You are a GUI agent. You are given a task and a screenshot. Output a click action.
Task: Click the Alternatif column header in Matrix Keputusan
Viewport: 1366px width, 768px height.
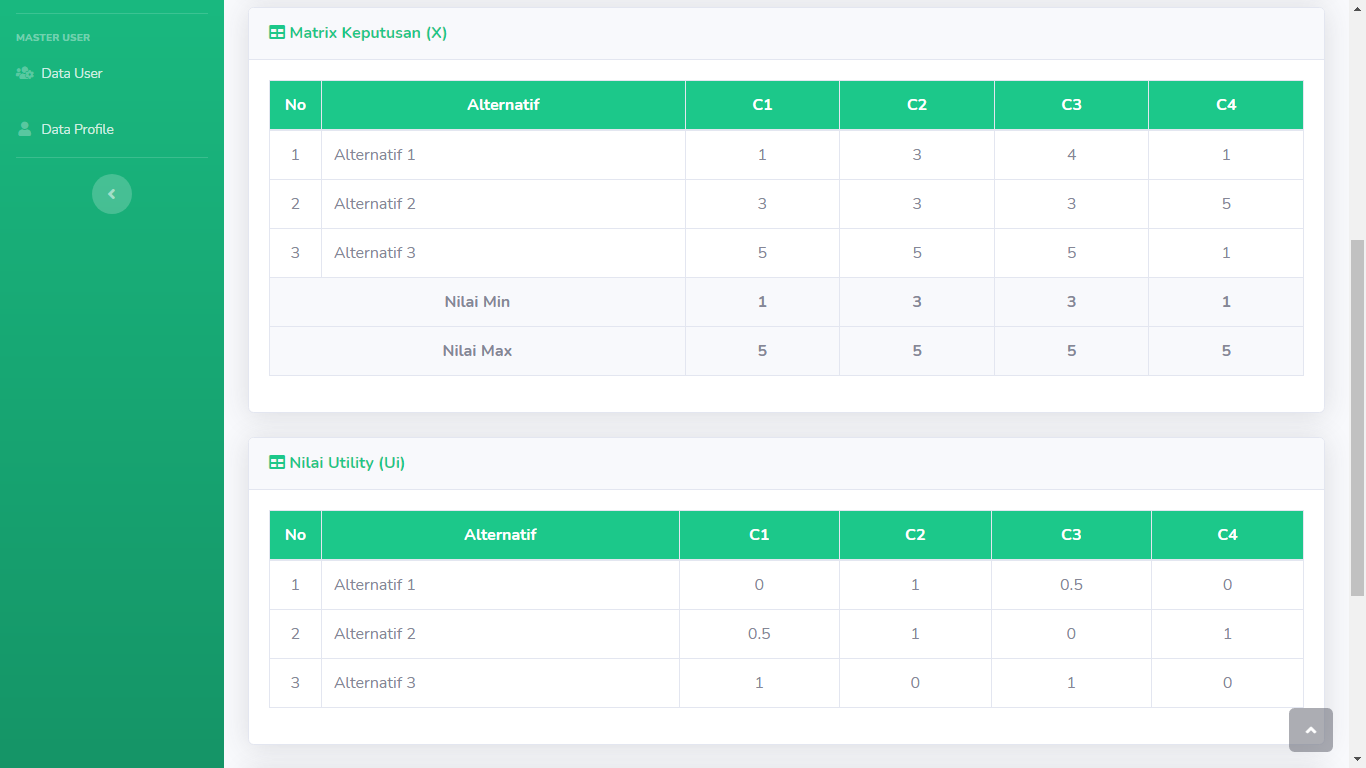(503, 105)
